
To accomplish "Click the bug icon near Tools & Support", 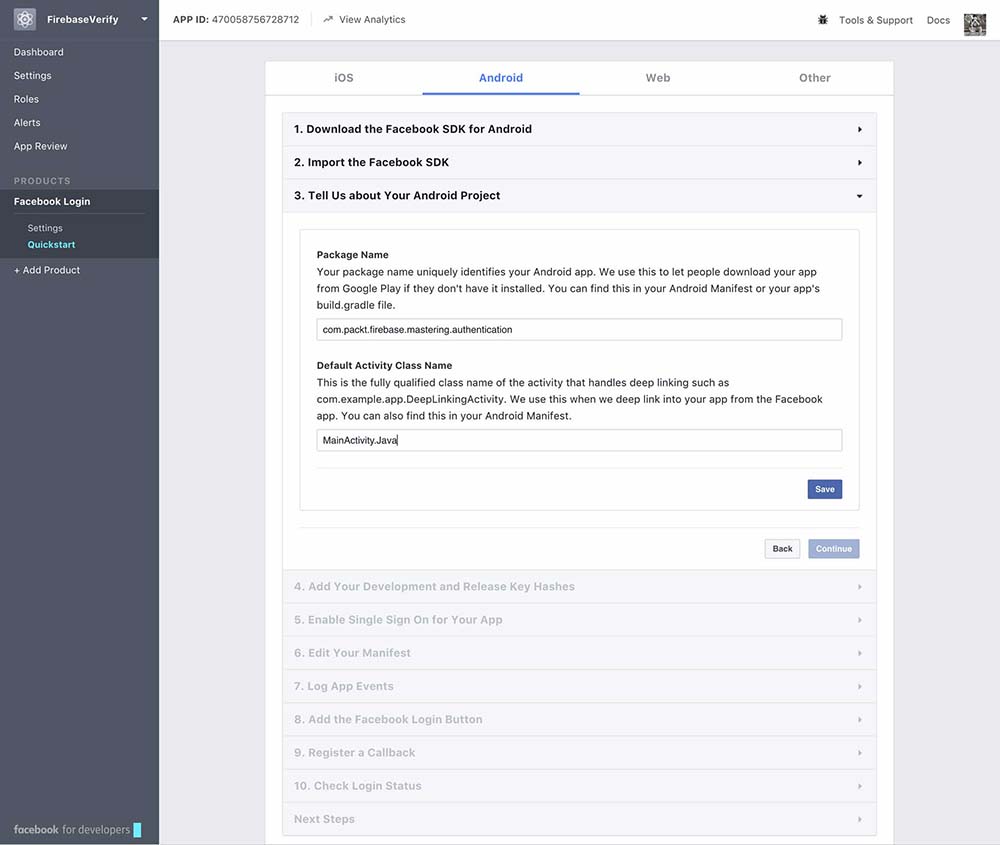I will (x=823, y=20).
